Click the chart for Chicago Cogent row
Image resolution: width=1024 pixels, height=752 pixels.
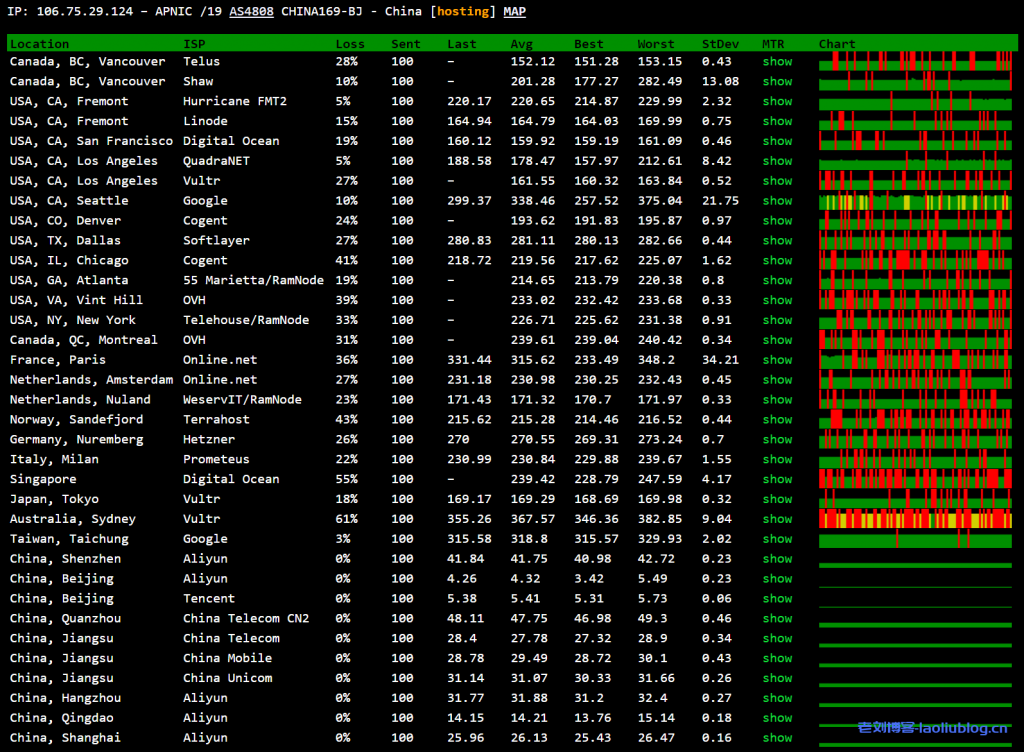pos(915,260)
